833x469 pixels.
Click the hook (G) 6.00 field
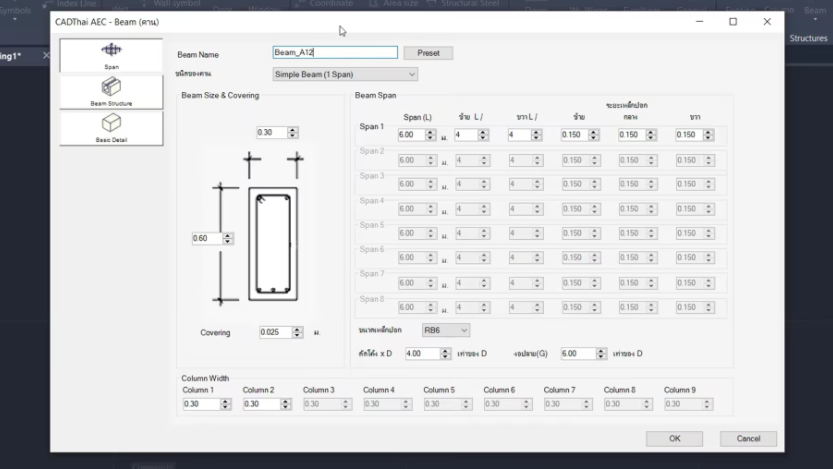578,353
